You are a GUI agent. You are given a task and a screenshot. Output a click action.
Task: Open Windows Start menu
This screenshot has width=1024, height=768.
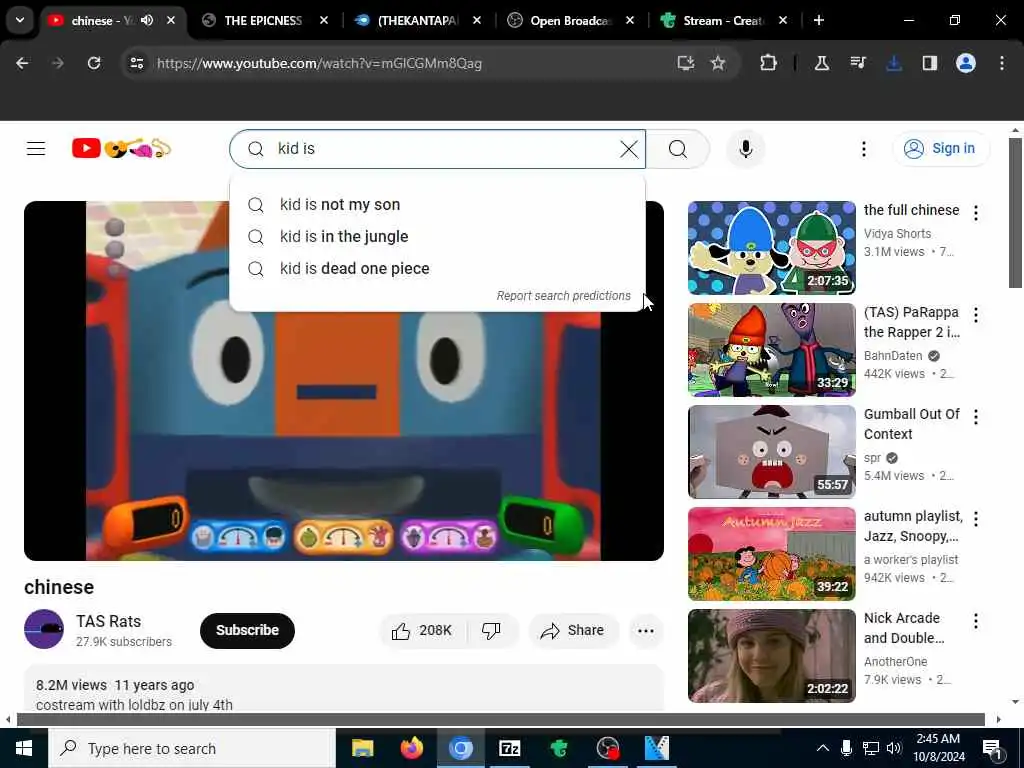tap(24, 748)
